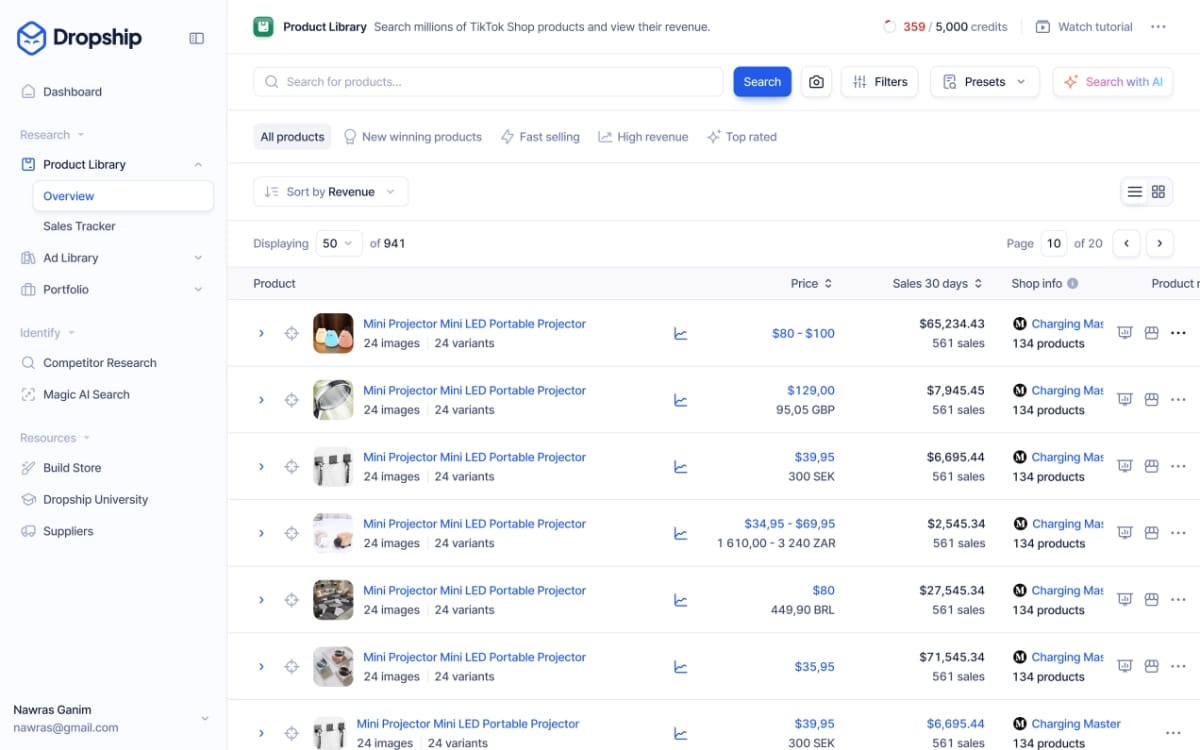Switch to grid view layout

pyautogui.click(x=1159, y=192)
